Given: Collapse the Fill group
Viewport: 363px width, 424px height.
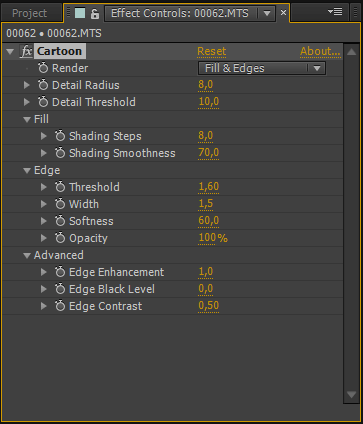Looking at the screenshot, I should click(27, 120).
